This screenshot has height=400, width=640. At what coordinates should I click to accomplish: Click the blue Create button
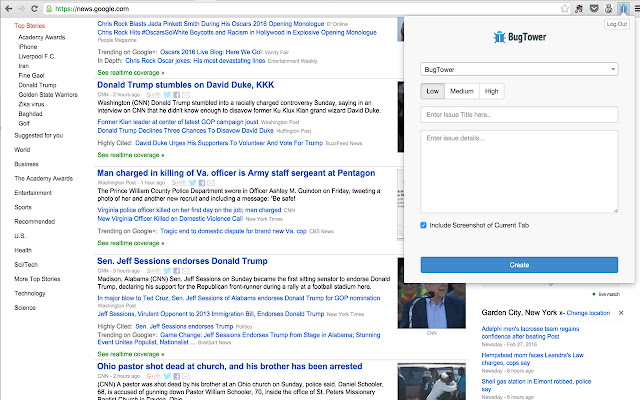(519, 265)
